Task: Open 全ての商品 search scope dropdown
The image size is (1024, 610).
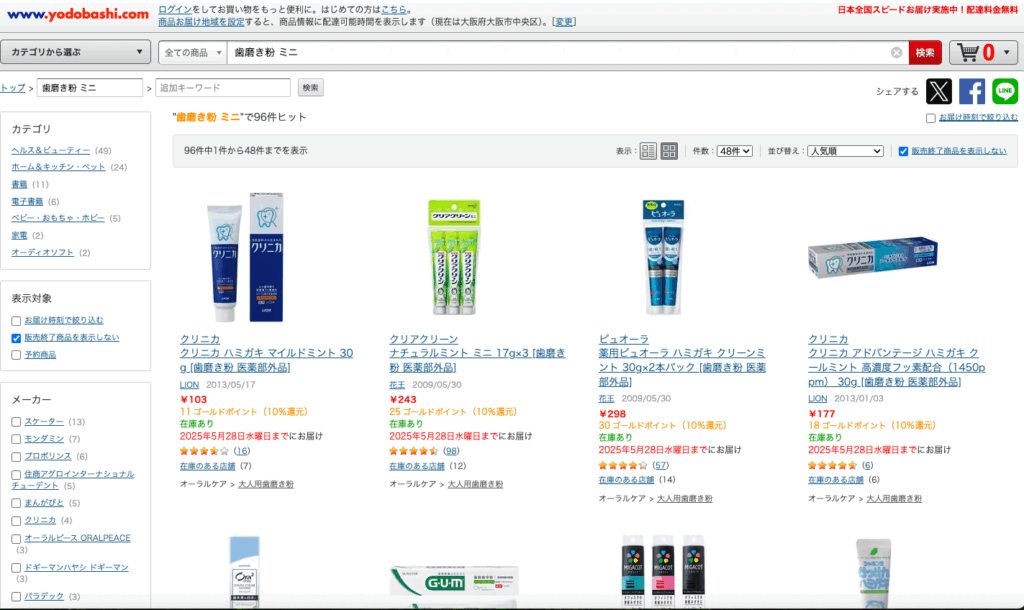Action: point(193,52)
